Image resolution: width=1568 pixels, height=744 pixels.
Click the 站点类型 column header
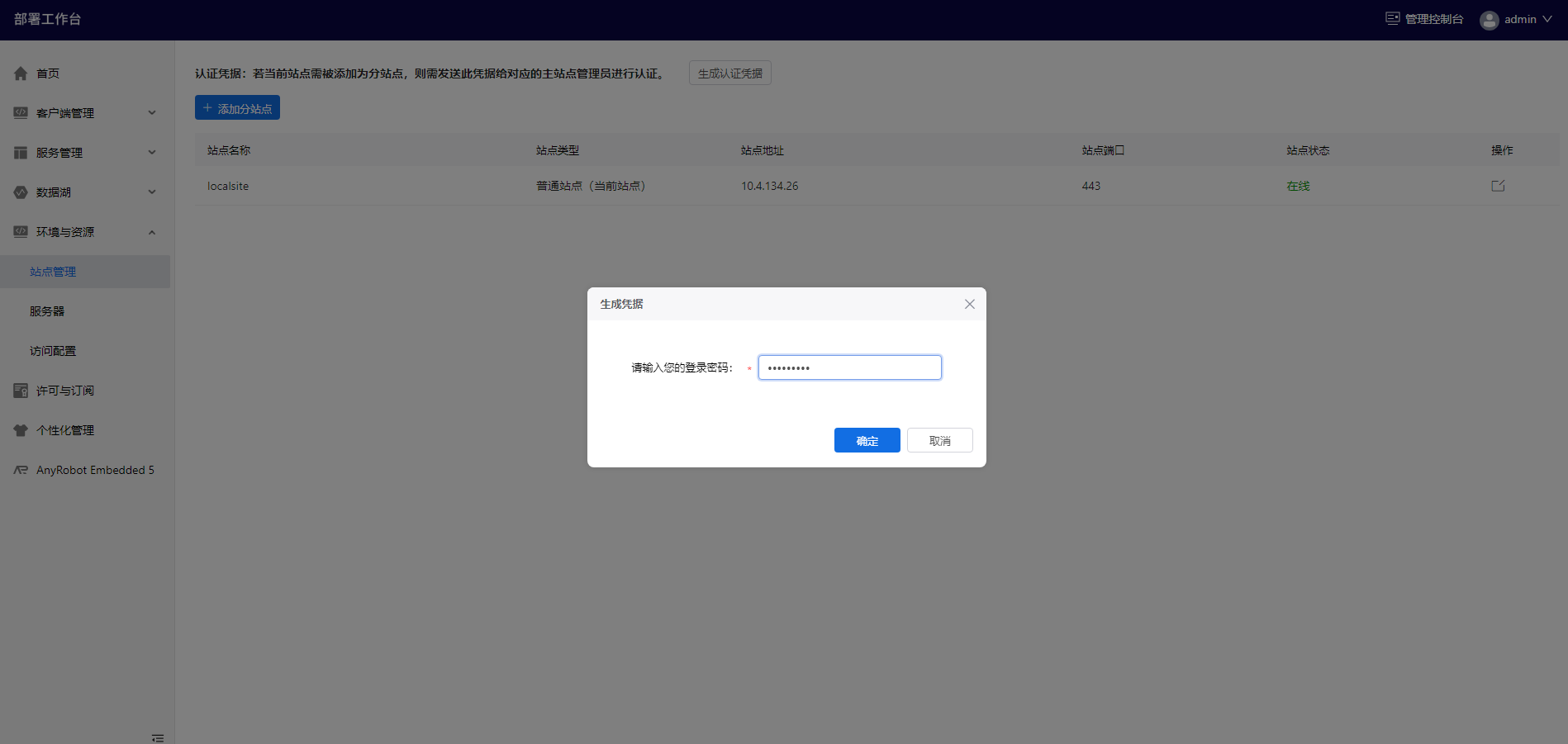[558, 150]
